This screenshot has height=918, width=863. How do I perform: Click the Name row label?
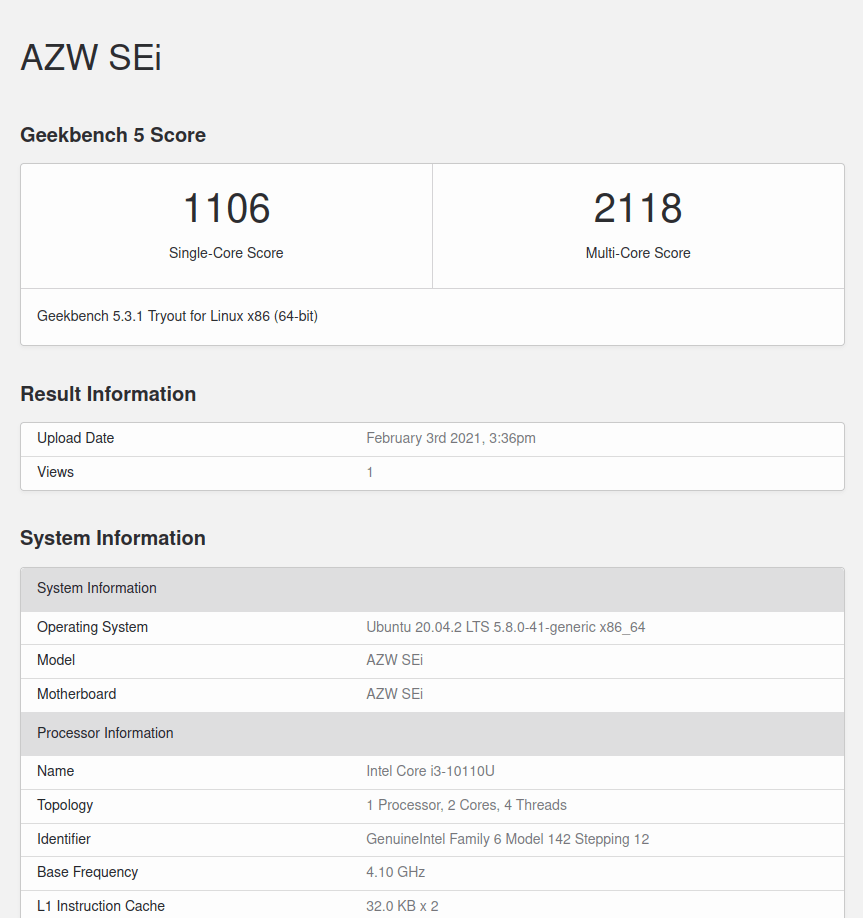coord(56,771)
